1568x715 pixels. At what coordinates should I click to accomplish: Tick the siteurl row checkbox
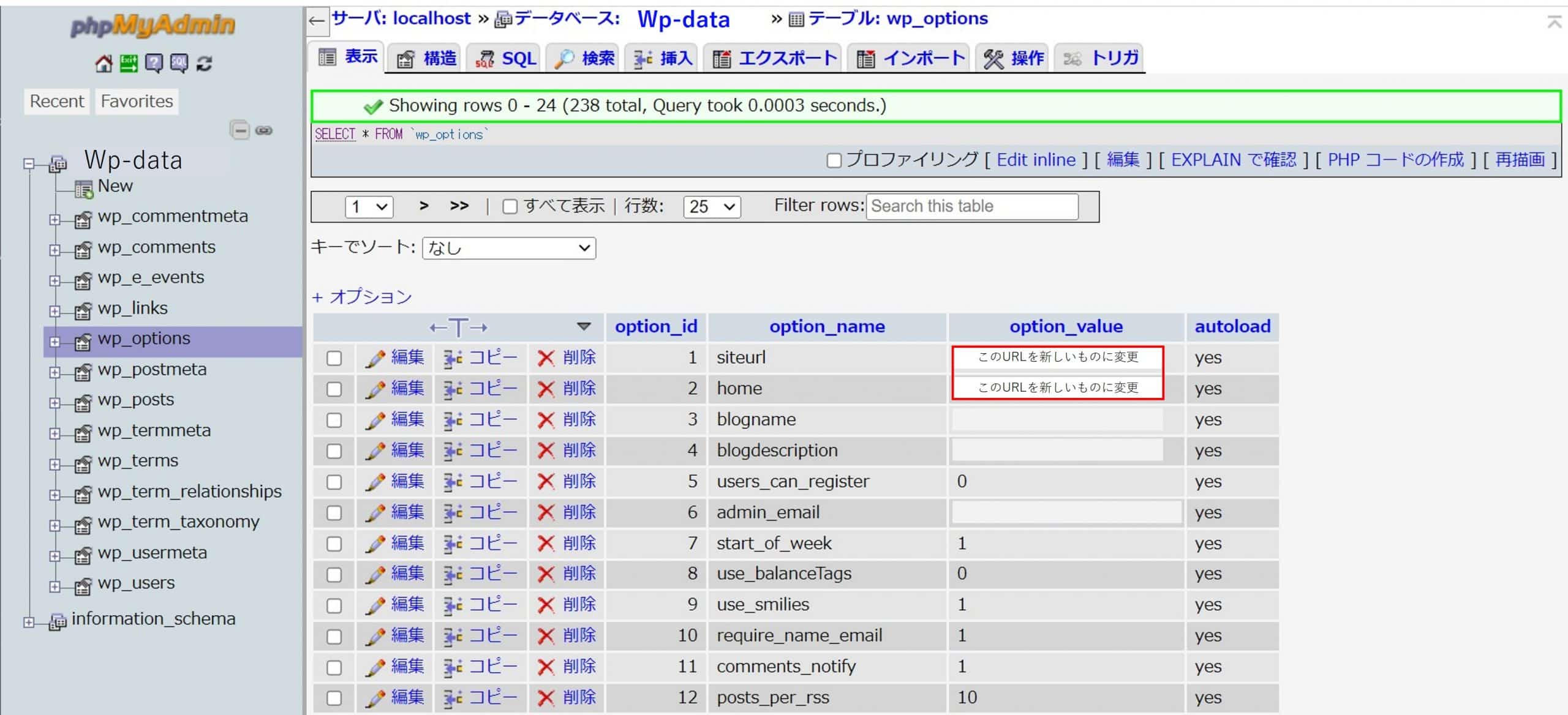[x=334, y=358]
